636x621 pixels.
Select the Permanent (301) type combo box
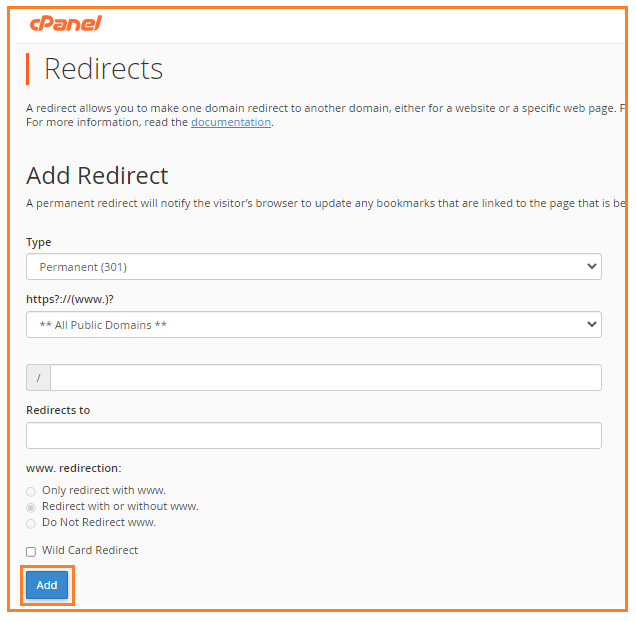[314, 266]
